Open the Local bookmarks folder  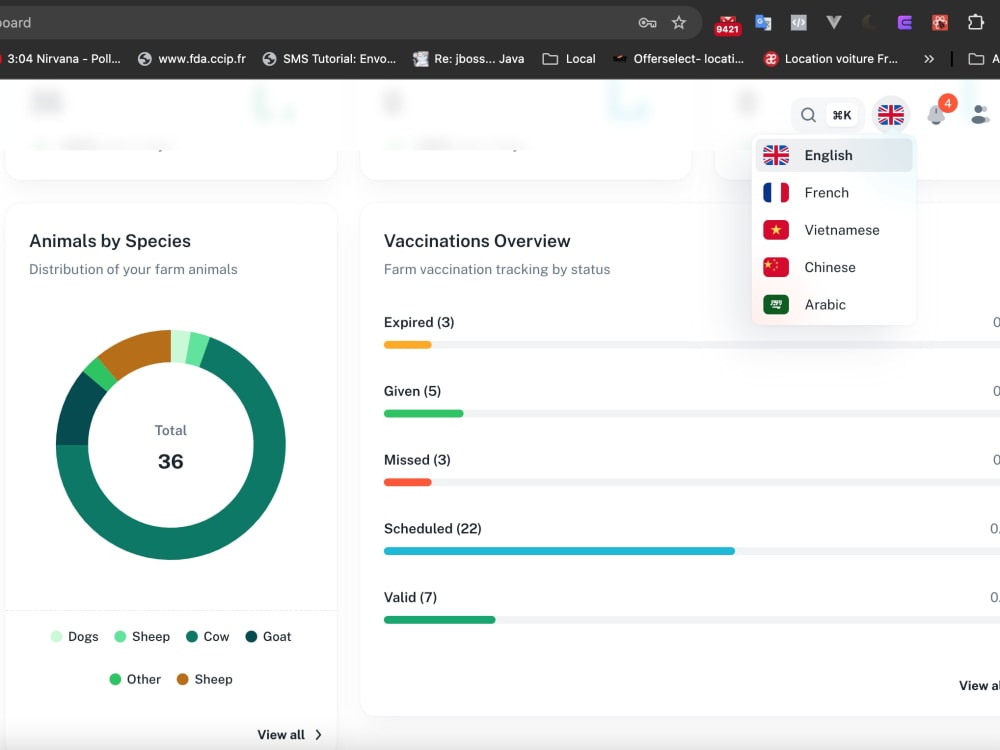[x=569, y=59]
